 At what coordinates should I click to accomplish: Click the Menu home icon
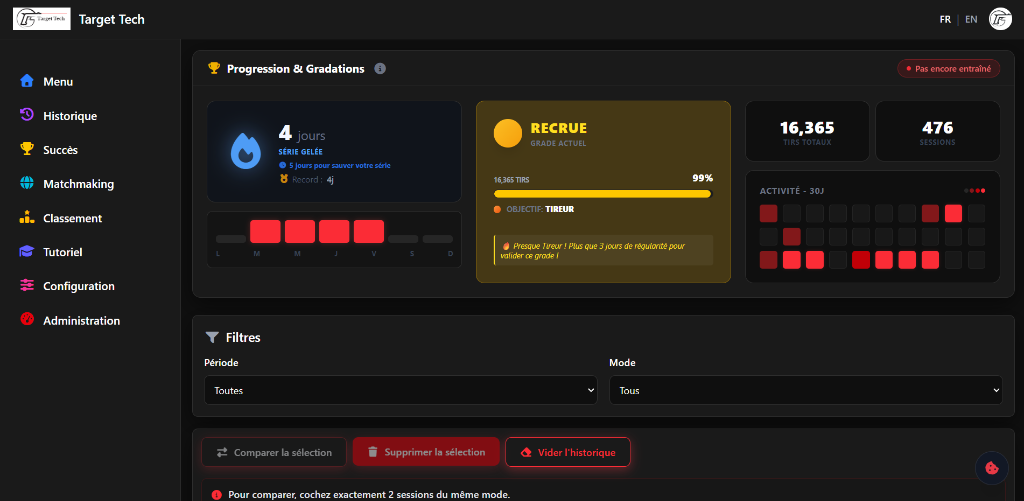27,81
